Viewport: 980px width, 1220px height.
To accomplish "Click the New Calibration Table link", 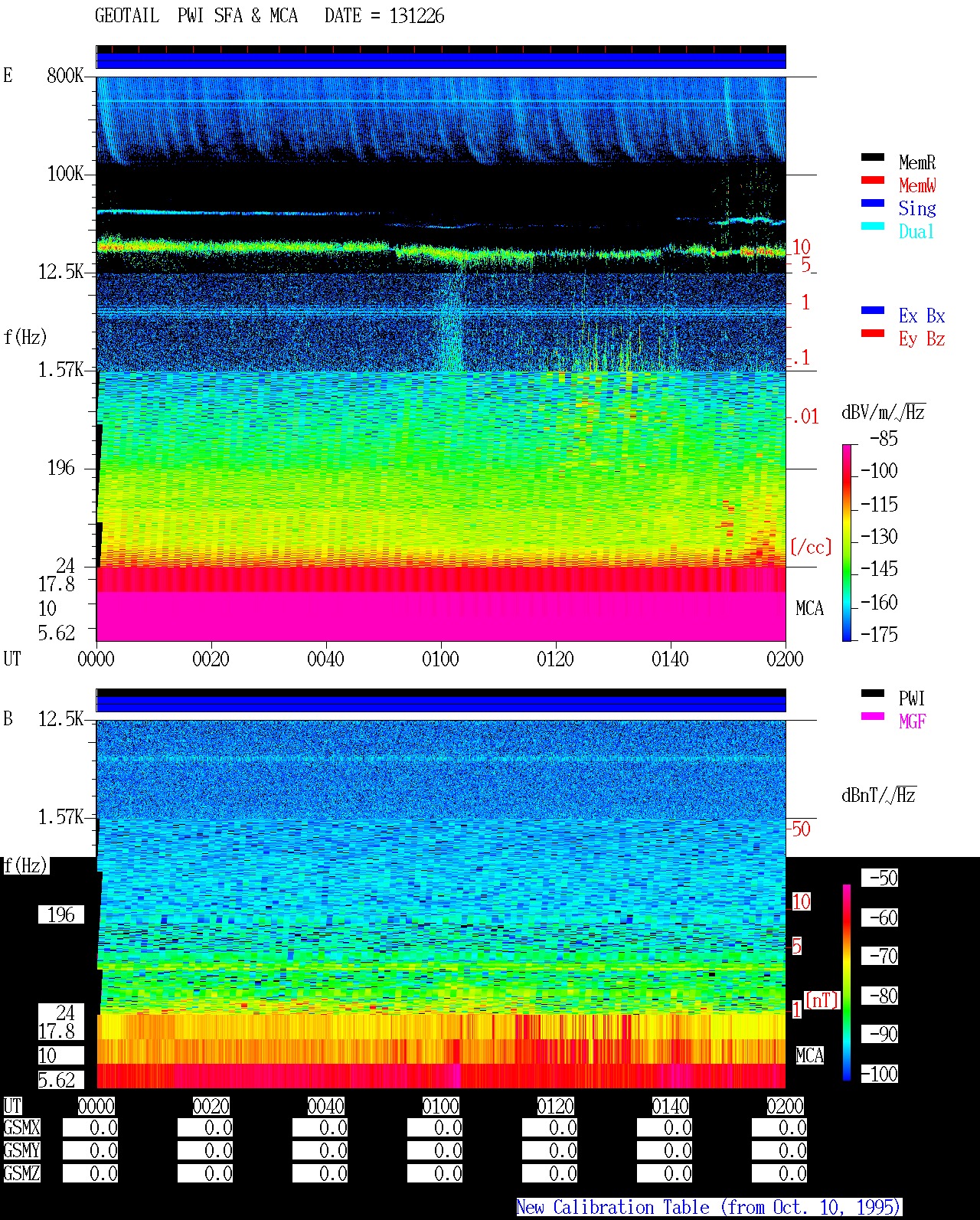I will pyautogui.click(x=709, y=1207).
